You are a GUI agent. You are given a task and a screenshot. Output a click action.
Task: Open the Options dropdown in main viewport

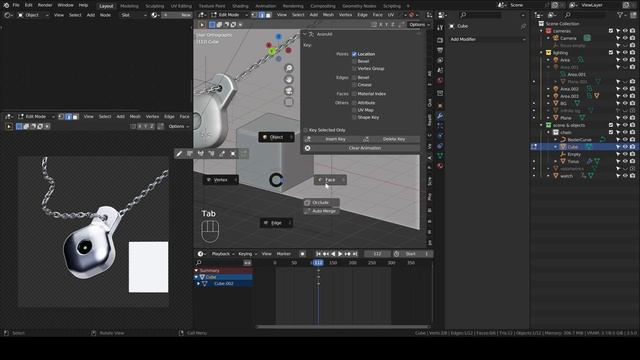pos(419,24)
